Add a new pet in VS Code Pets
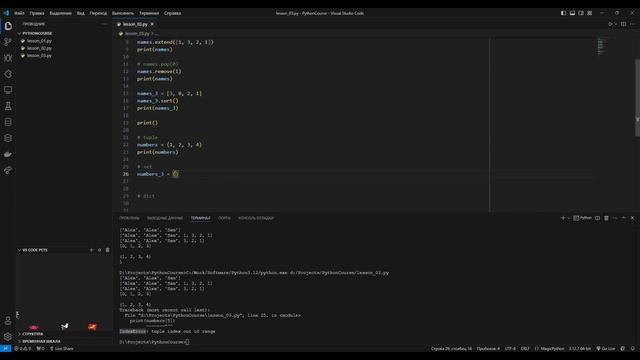The width and height of the screenshot is (640, 360). click(x=91, y=250)
